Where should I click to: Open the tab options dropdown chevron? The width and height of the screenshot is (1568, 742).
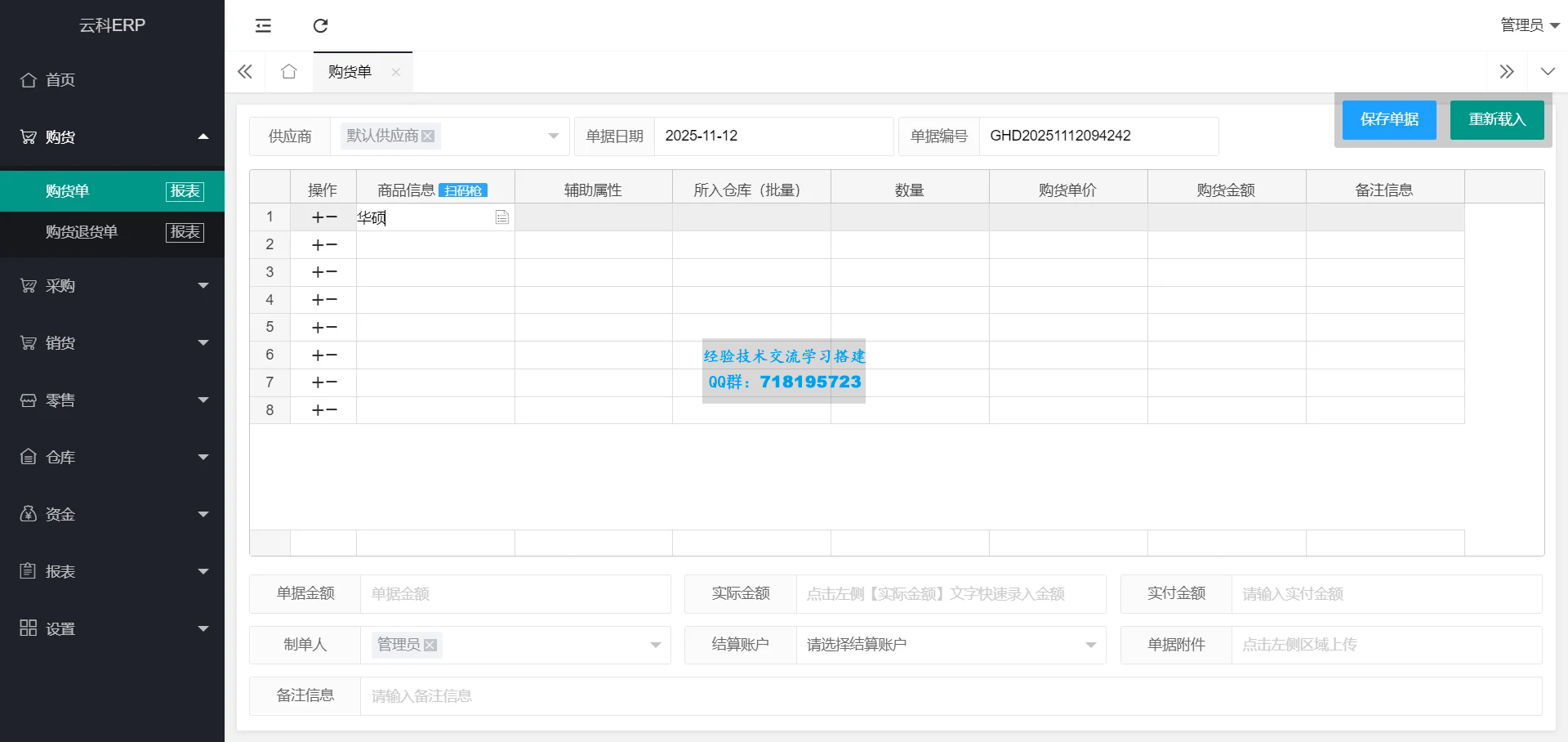point(1547,72)
